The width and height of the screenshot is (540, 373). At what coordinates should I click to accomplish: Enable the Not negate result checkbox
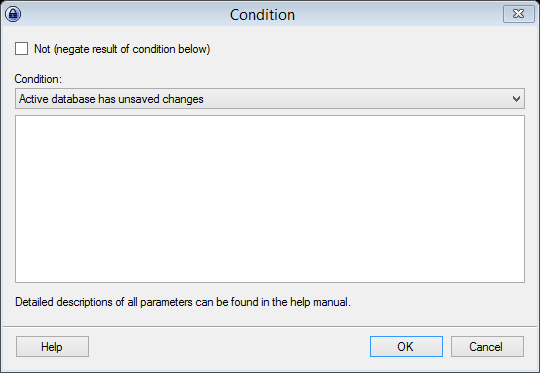point(21,49)
